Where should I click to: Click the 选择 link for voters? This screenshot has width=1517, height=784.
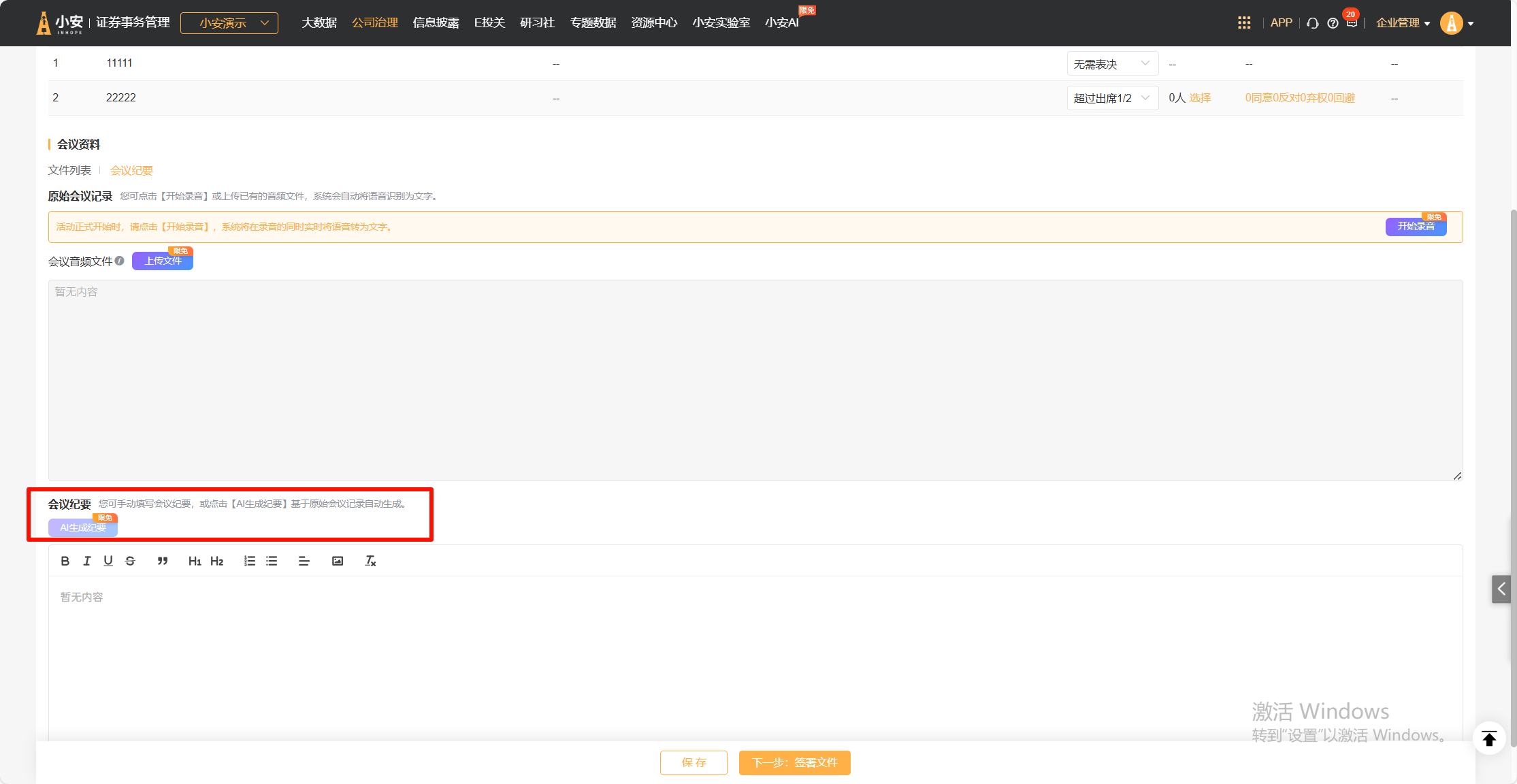click(1200, 98)
